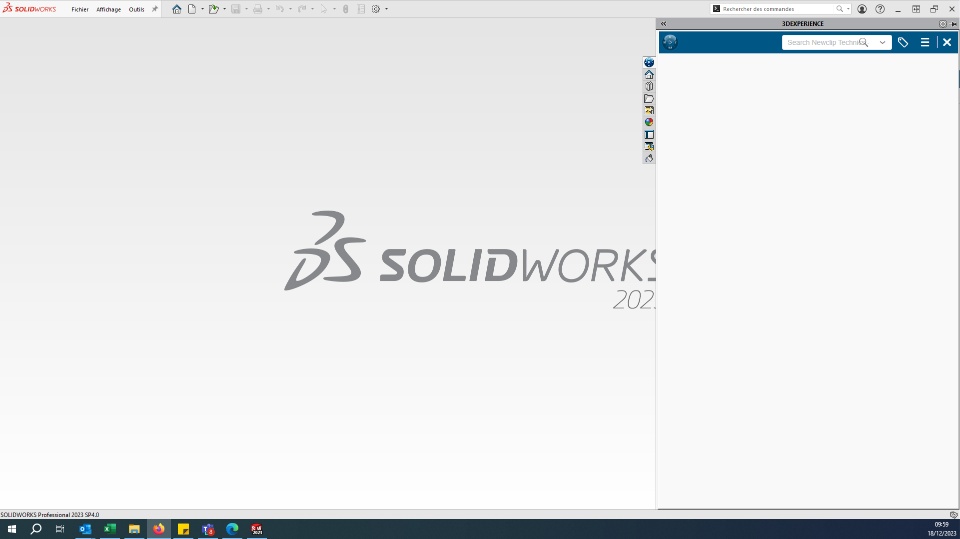Screen dimensions: 960x539
Task: Open the Help question mark icon
Action: click(x=880, y=9)
